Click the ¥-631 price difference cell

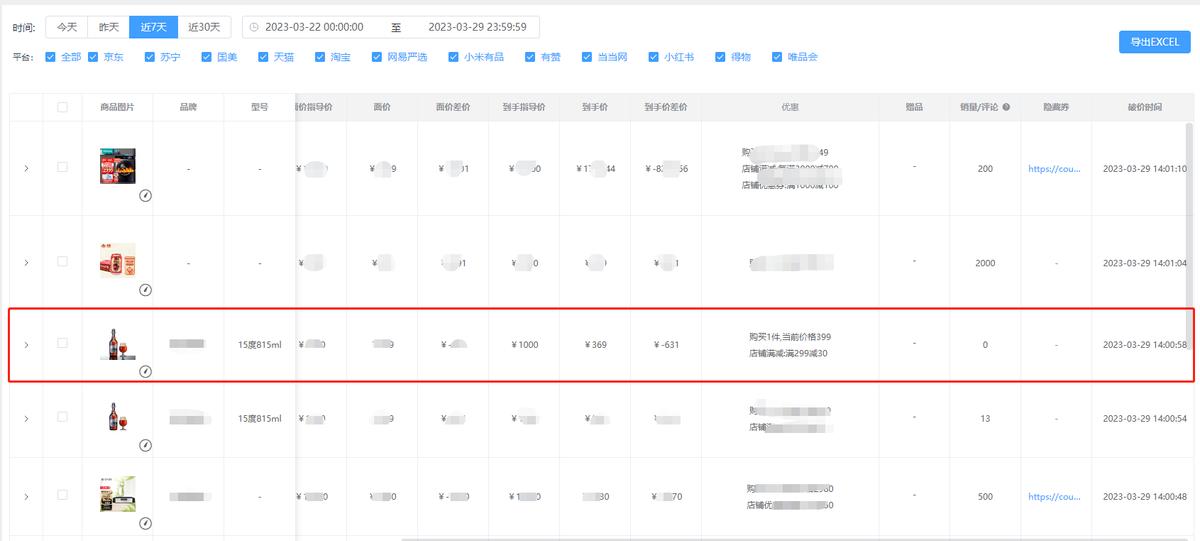[665, 345]
